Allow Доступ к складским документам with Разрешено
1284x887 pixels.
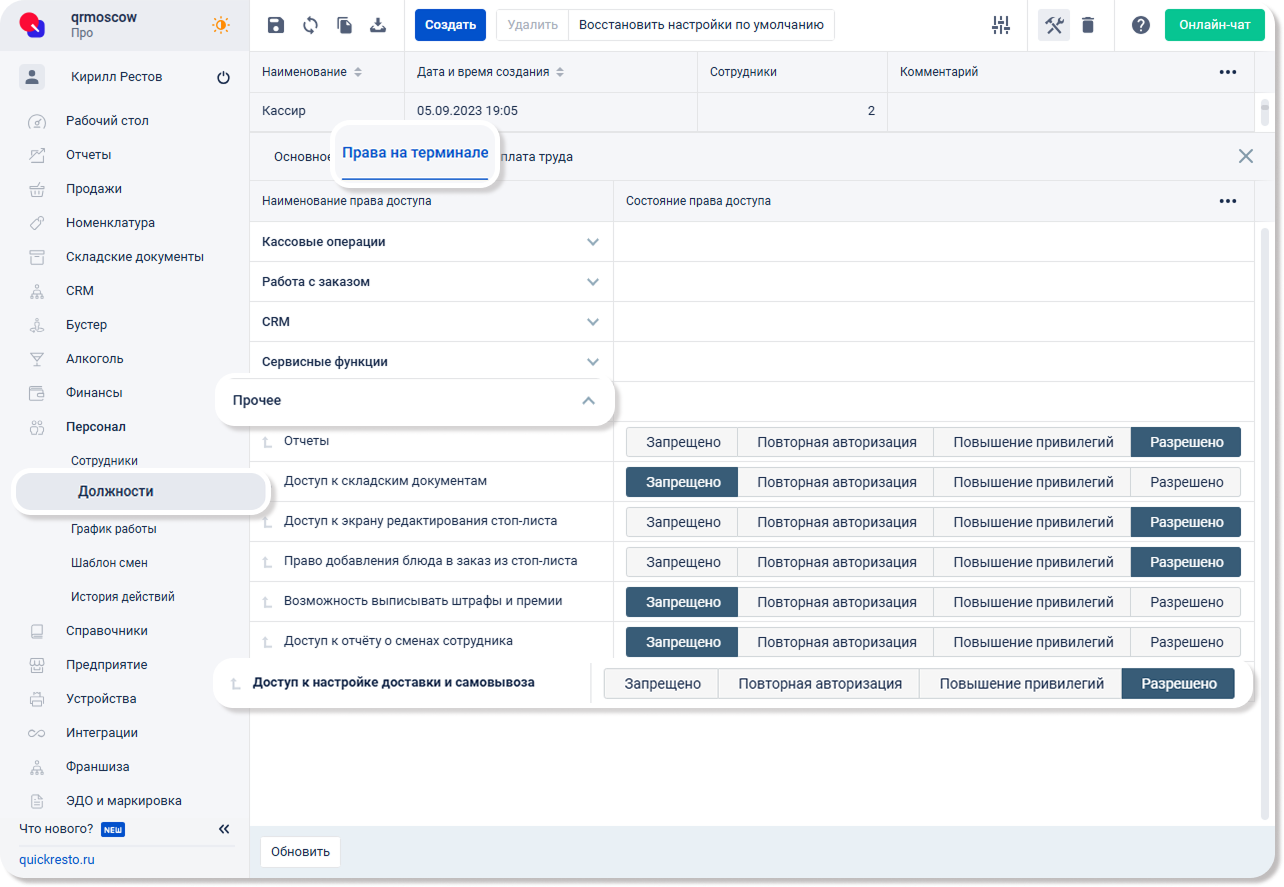[x=1186, y=482]
